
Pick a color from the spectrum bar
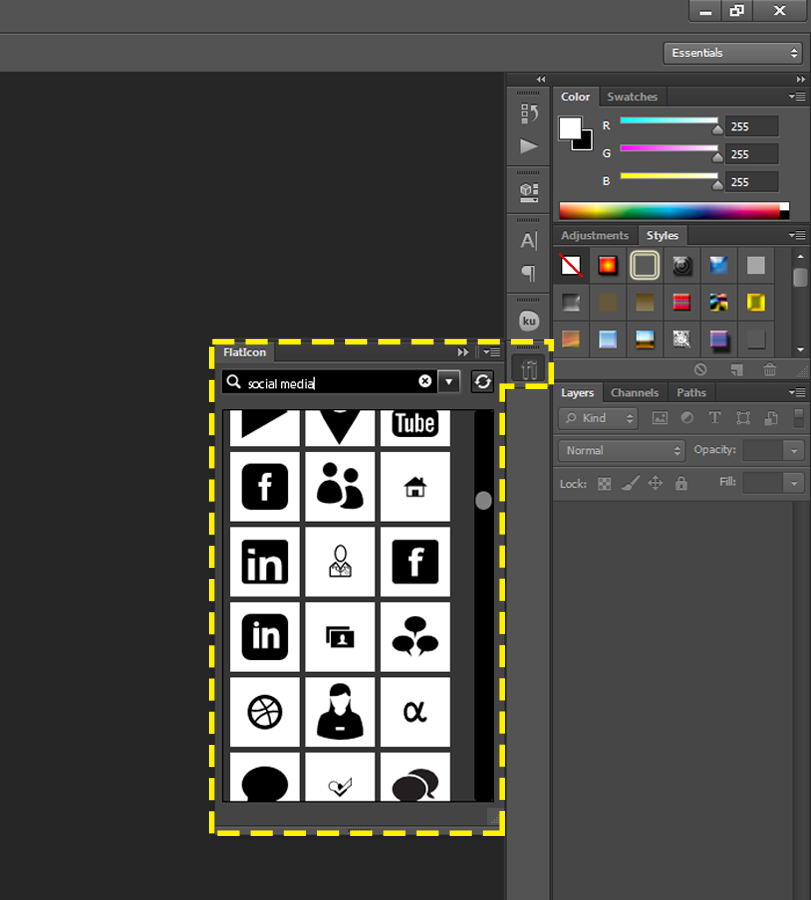(670, 210)
